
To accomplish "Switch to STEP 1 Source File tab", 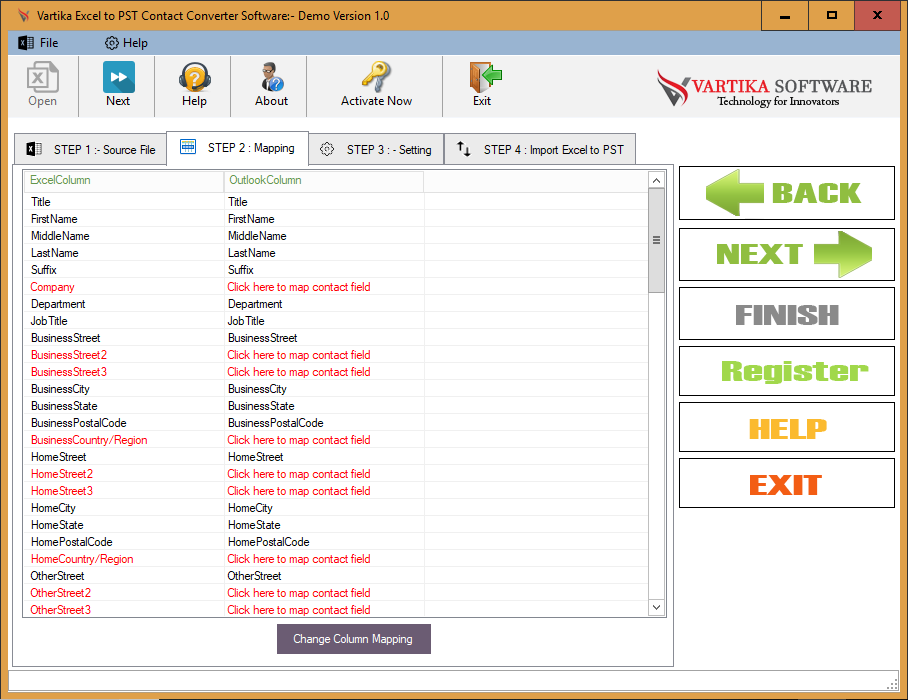I will [x=91, y=149].
